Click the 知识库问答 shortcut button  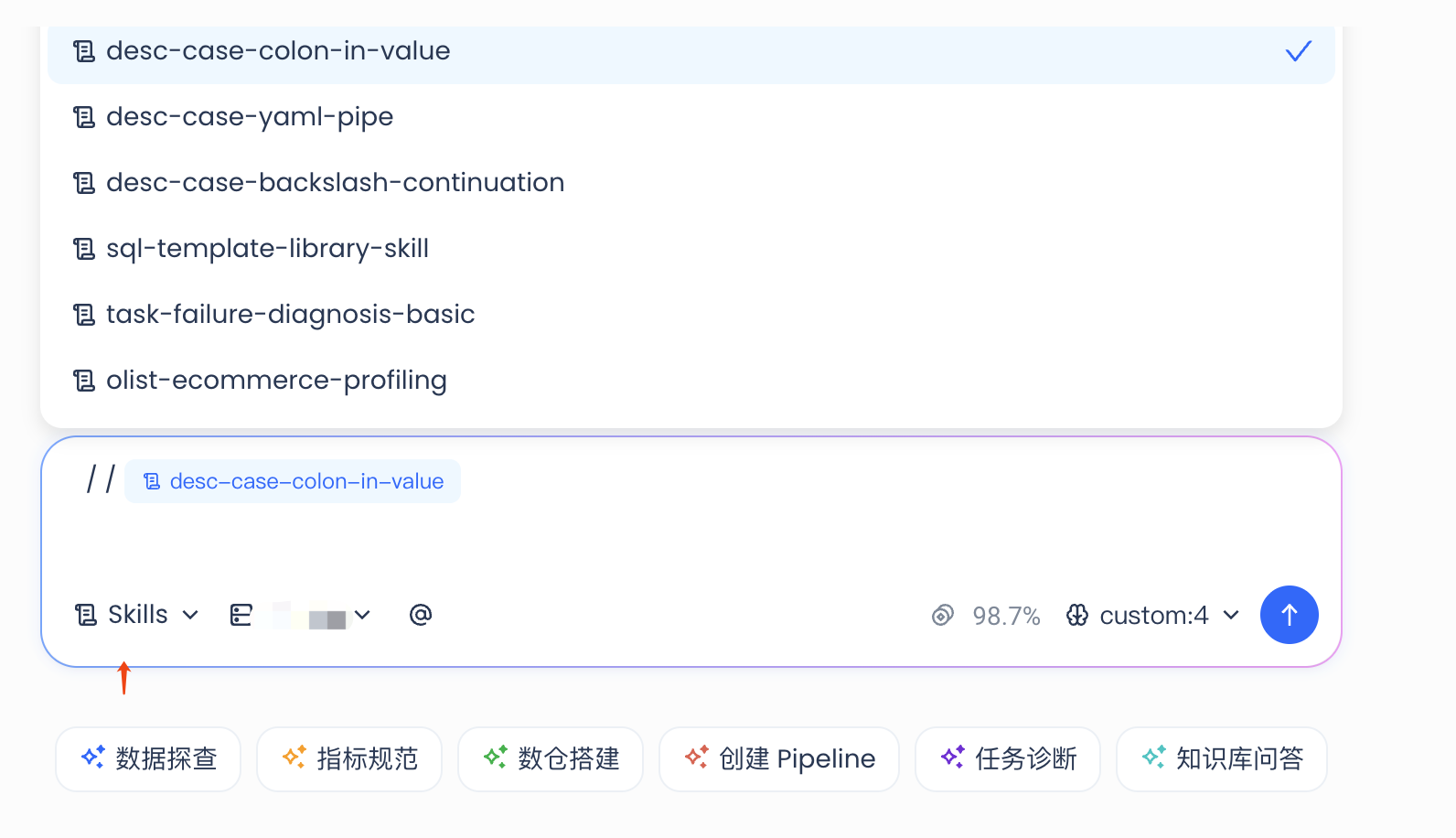coord(1222,759)
